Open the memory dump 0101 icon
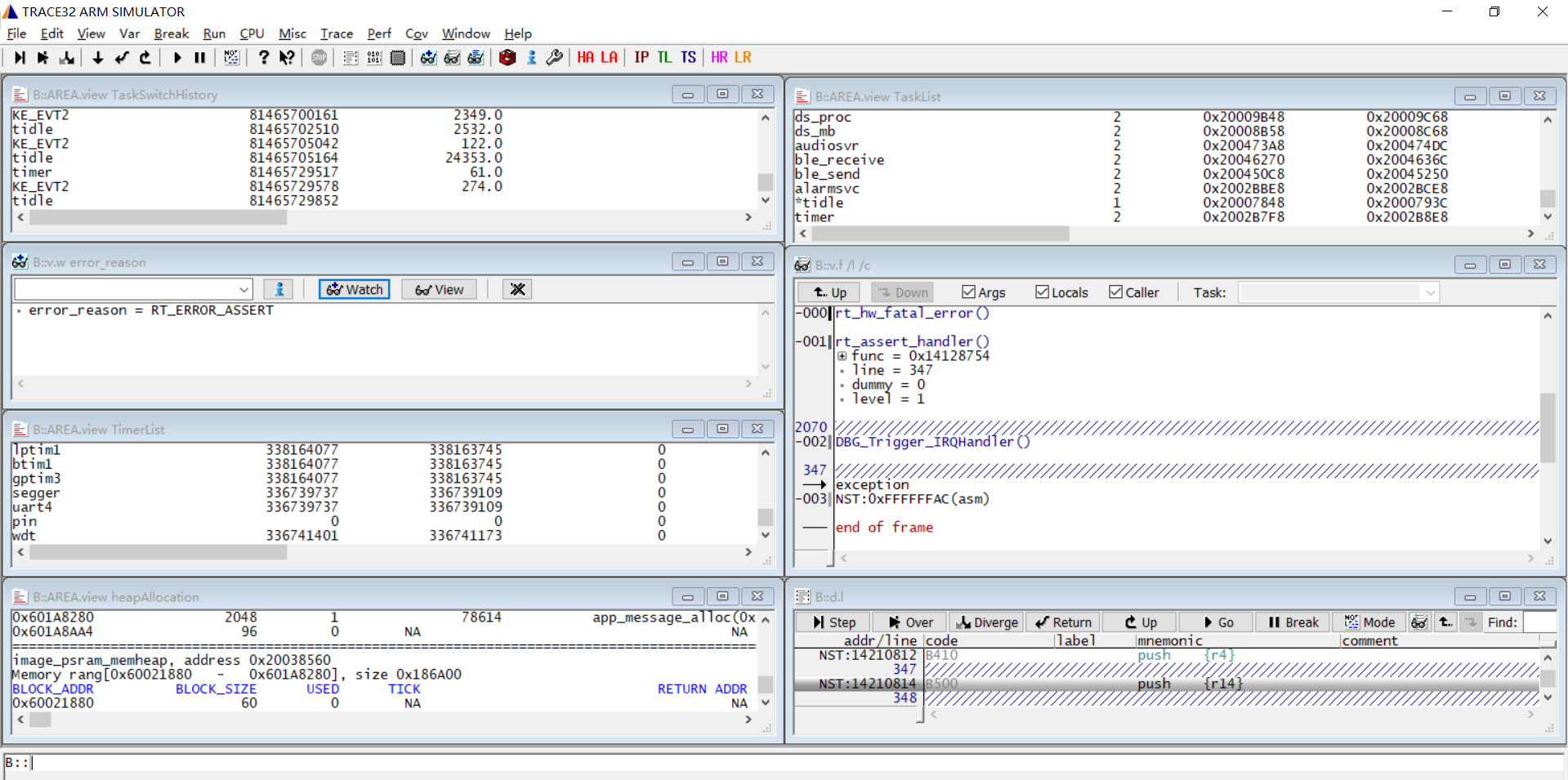Image resolution: width=1568 pixels, height=780 pixels. point(374,57)
